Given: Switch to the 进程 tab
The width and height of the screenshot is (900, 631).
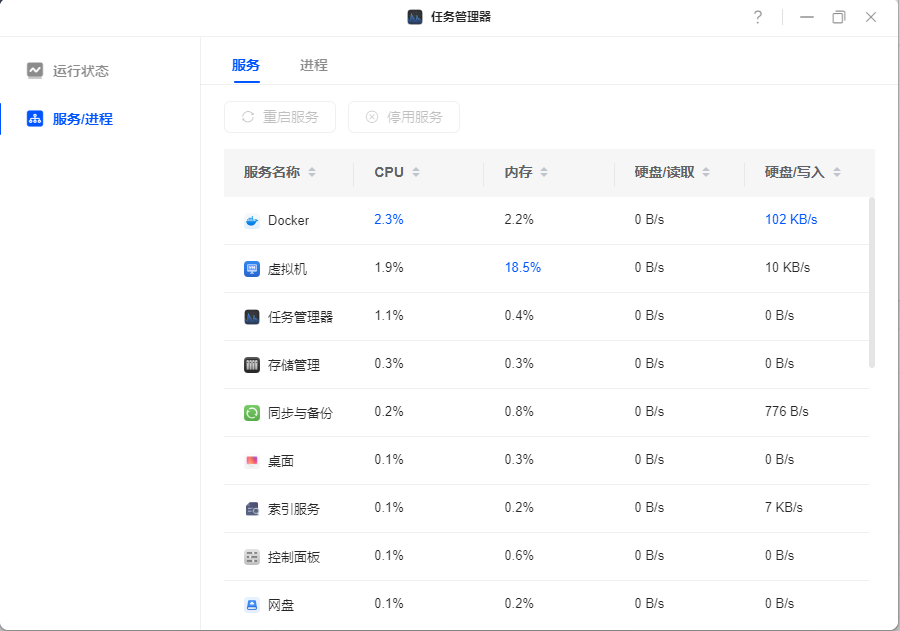Looking at the screenshot, I should click(313, 65).
